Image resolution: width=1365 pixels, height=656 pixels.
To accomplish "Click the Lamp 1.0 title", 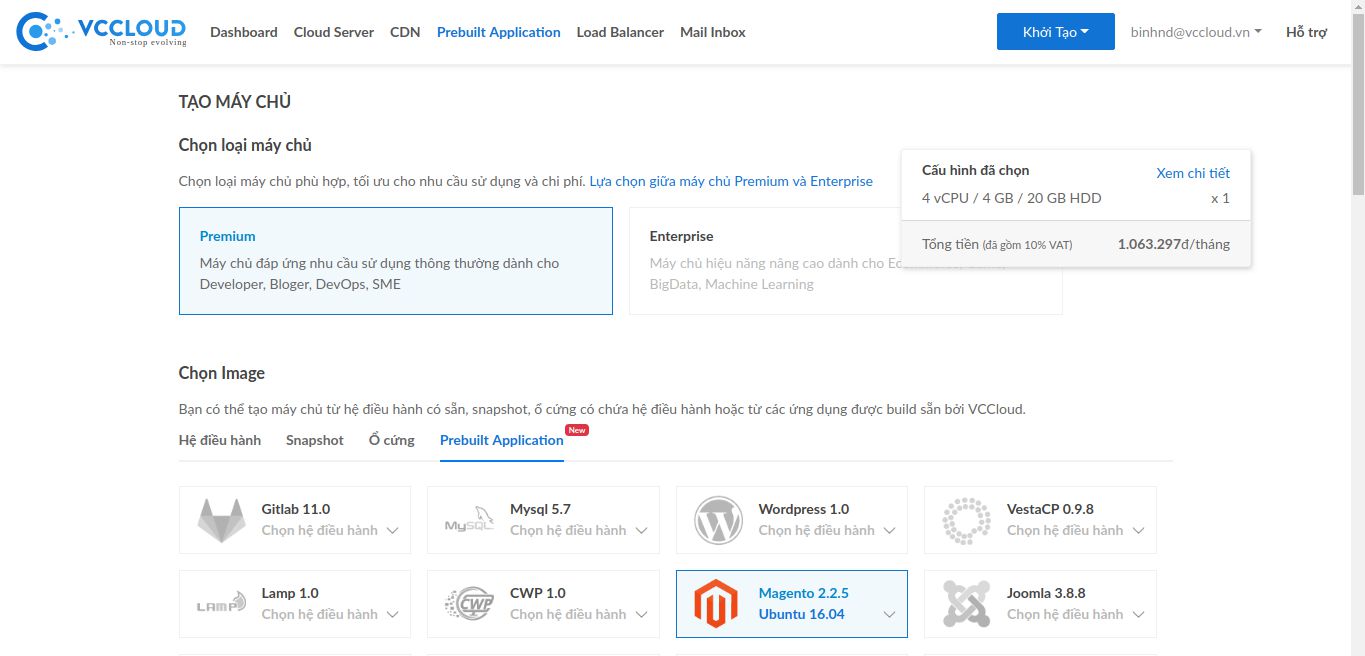I will tap(290, 593).
